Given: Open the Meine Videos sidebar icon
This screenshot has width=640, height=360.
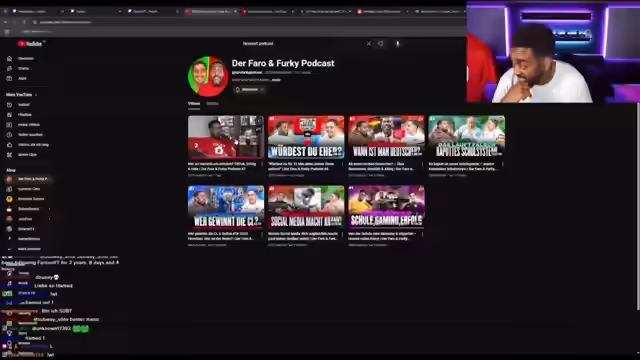Looking at the screenshot, I should (9, 125).
